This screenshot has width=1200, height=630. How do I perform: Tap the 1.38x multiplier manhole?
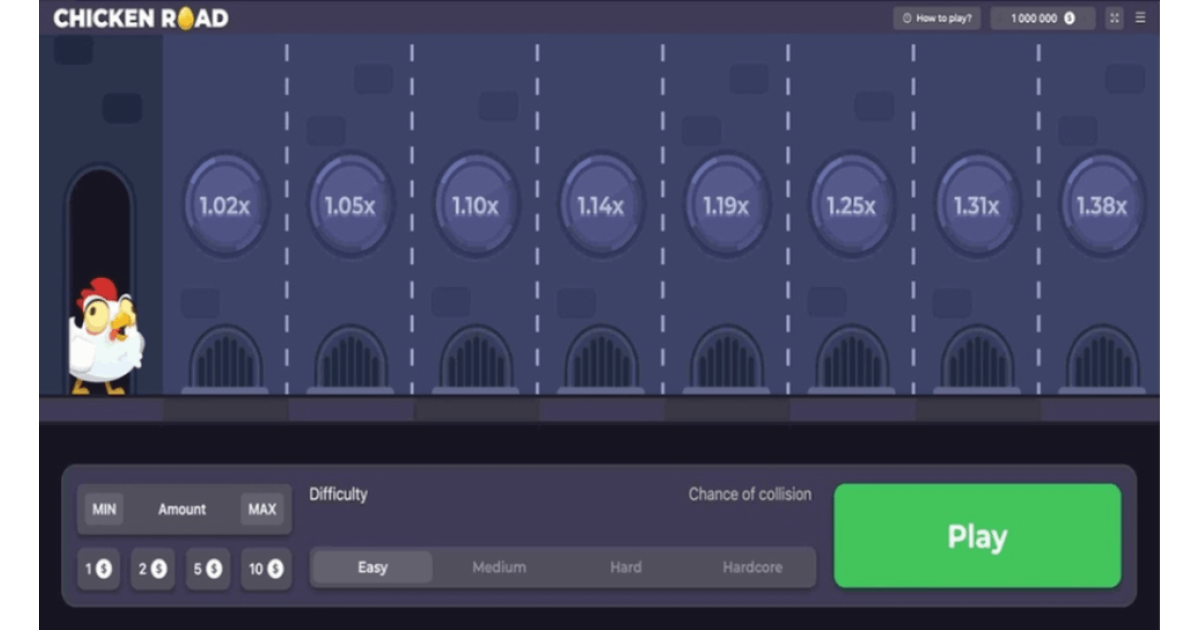[x=1101, y=206]
